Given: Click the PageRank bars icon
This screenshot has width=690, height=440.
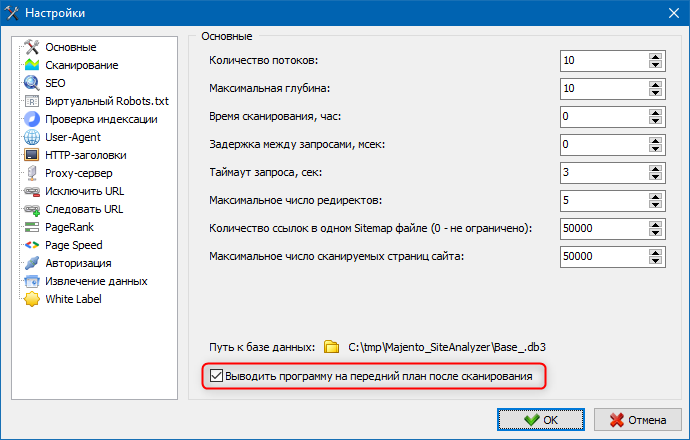Looking at the screenshot, I should [x=32, y=227].
